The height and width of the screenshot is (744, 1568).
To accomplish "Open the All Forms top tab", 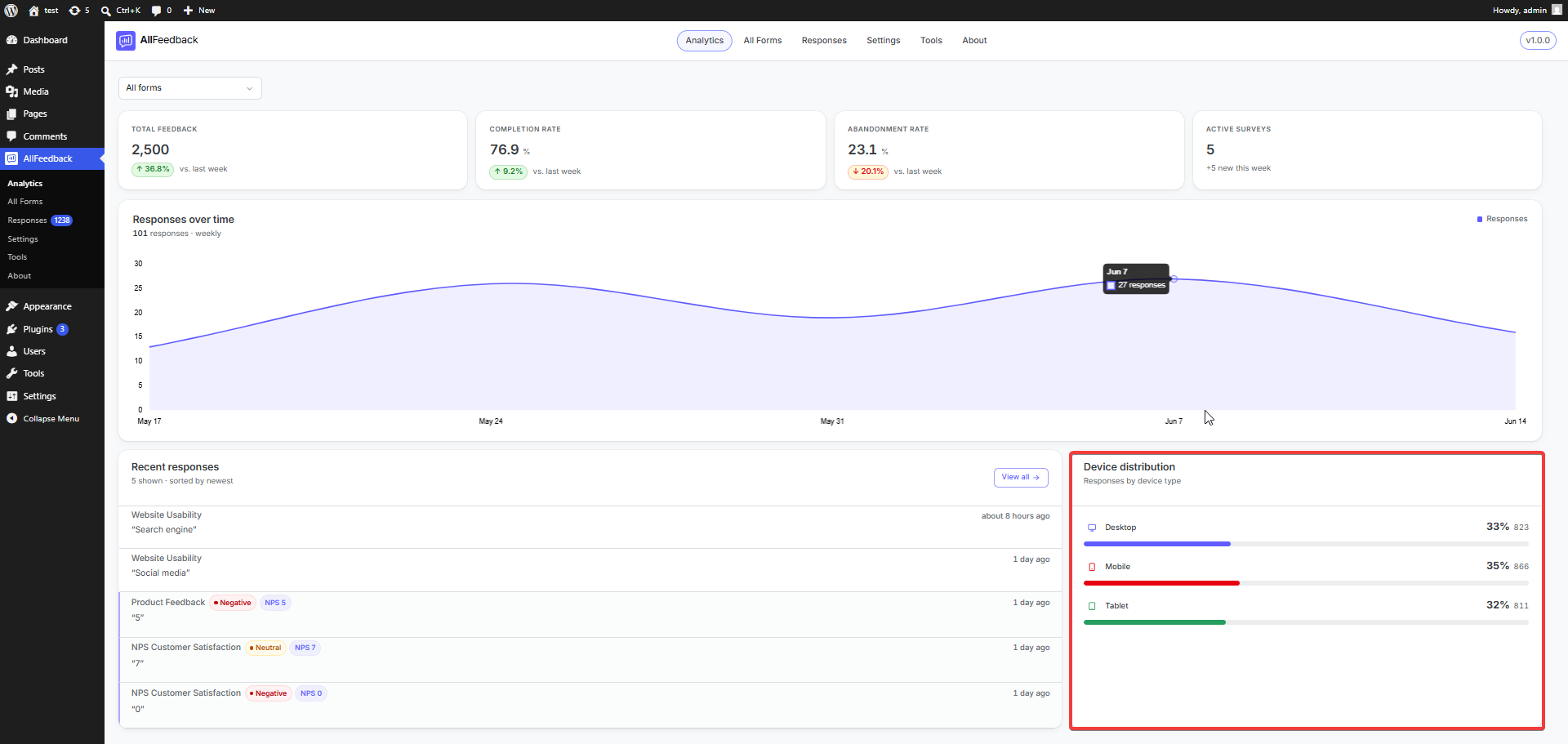I will 763,41.
